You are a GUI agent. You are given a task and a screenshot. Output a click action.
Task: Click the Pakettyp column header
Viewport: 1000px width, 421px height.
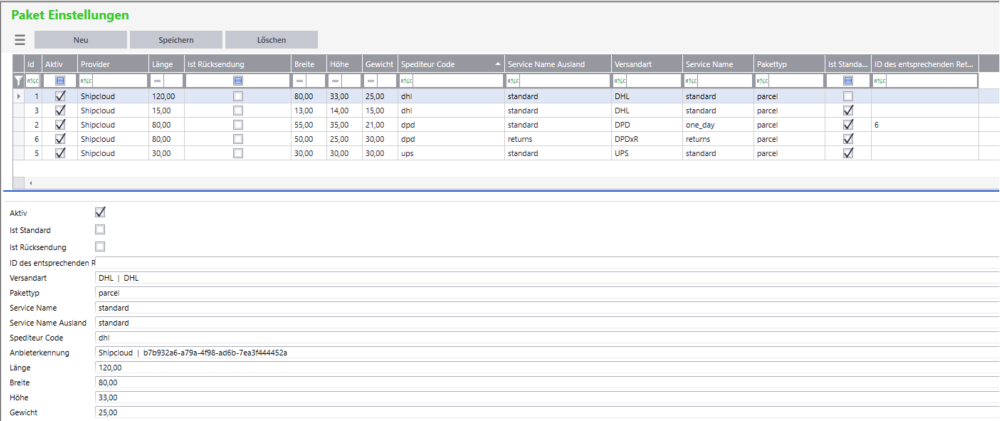tap(788, 63)
